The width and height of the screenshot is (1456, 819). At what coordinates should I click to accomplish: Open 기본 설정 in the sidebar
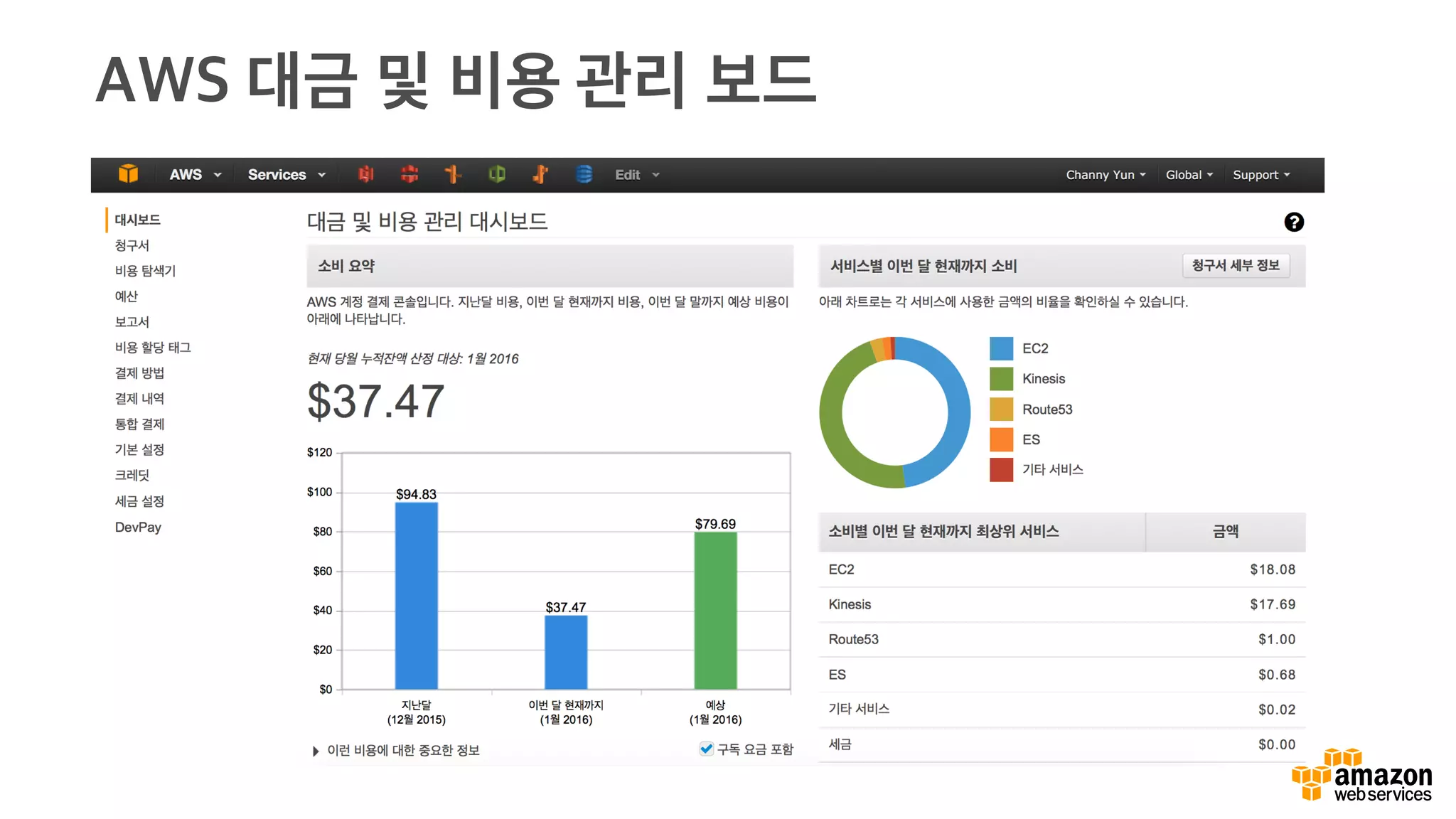pos(139,450)
